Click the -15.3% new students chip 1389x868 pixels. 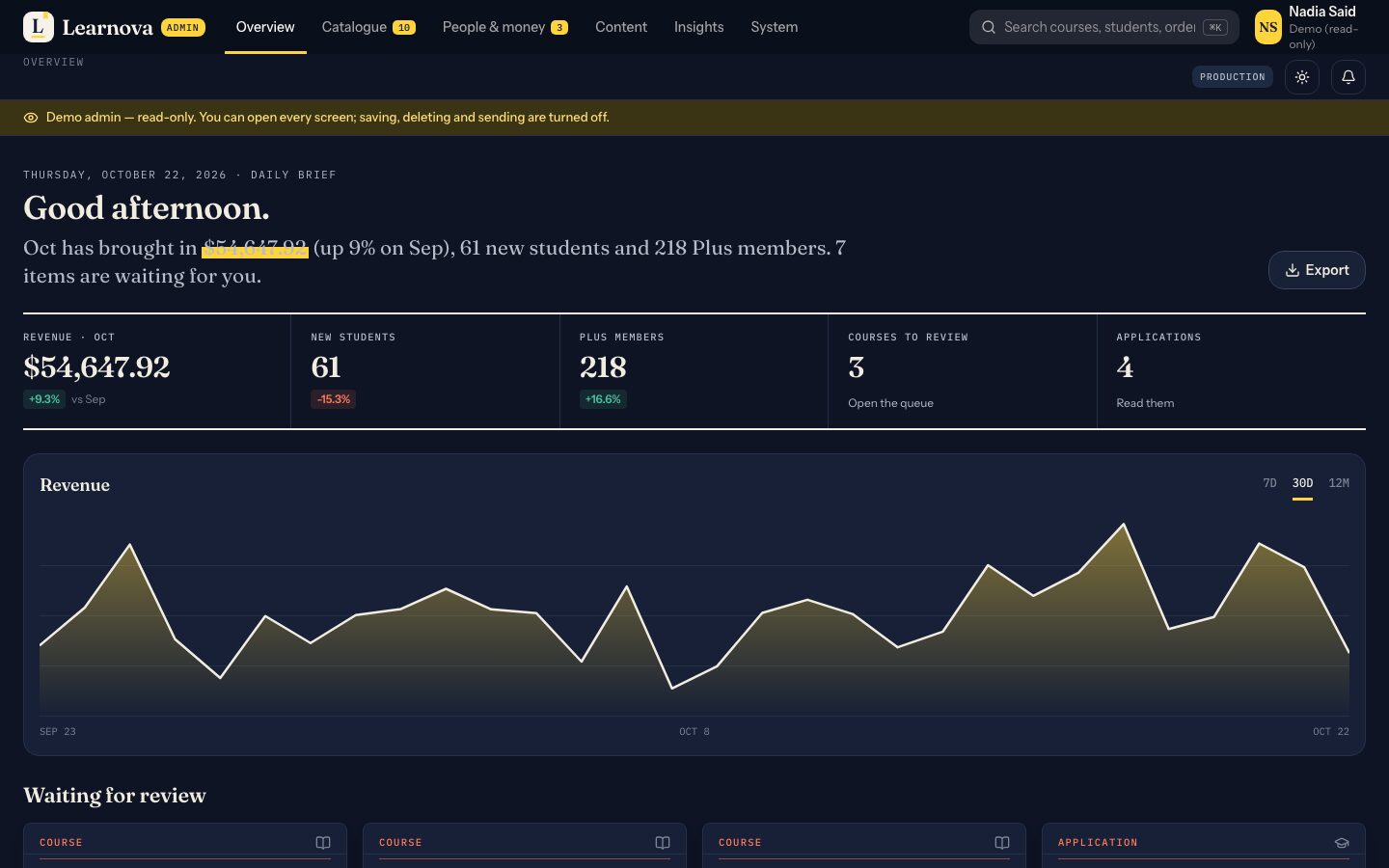pos(333,399)
